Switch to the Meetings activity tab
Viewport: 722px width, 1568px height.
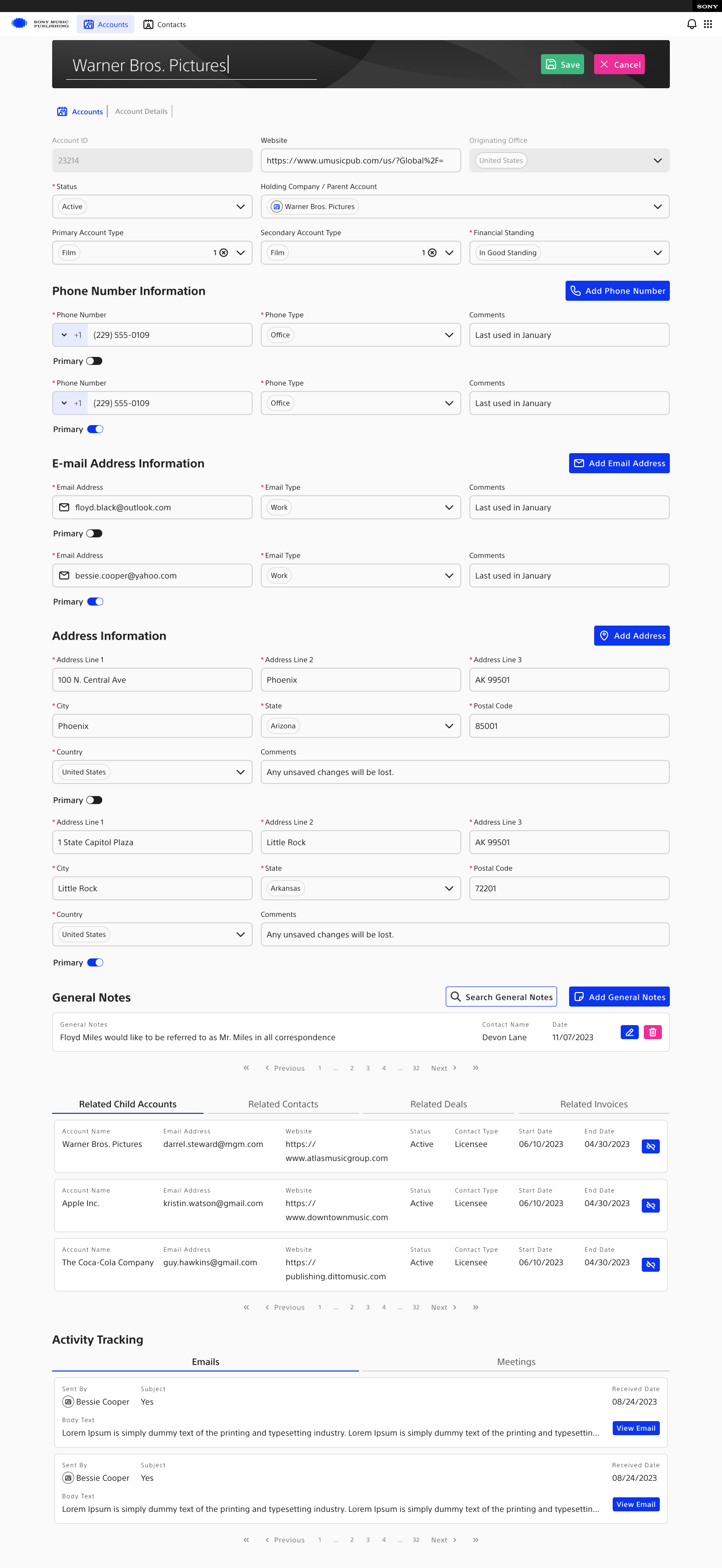click(516, 1361)
